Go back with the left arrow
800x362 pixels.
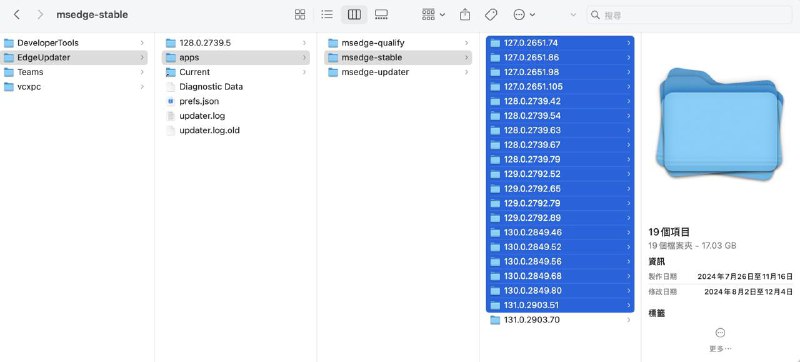coord(17,15)
